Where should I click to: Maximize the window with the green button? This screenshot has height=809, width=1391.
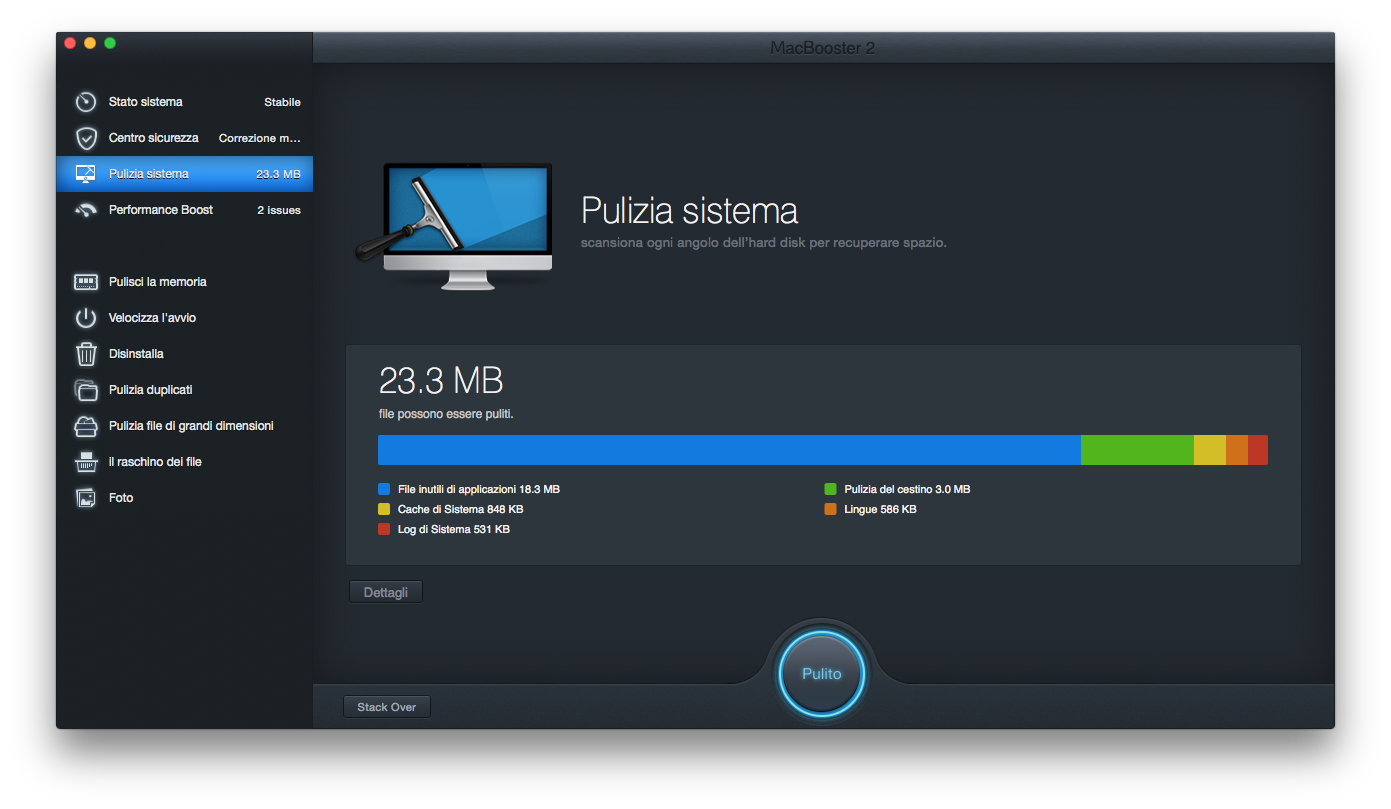(x=110, y=43)
